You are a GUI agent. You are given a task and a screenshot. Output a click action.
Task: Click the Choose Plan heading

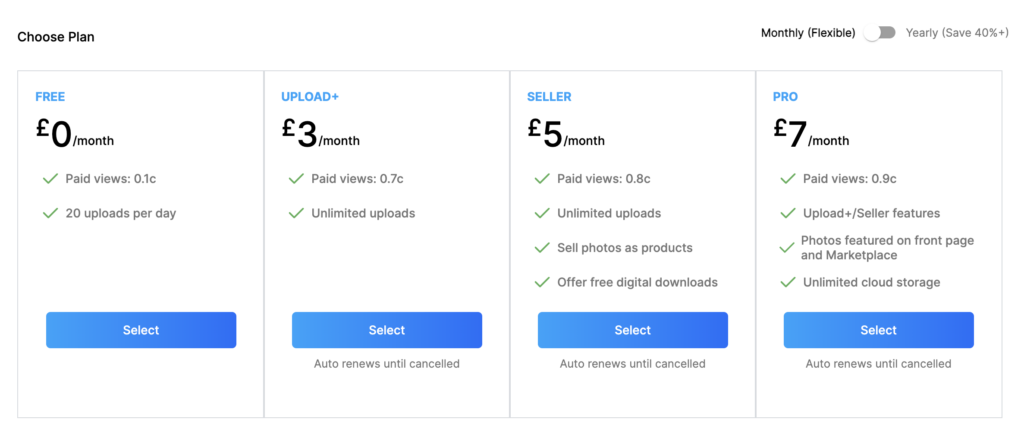coord(56,37)
